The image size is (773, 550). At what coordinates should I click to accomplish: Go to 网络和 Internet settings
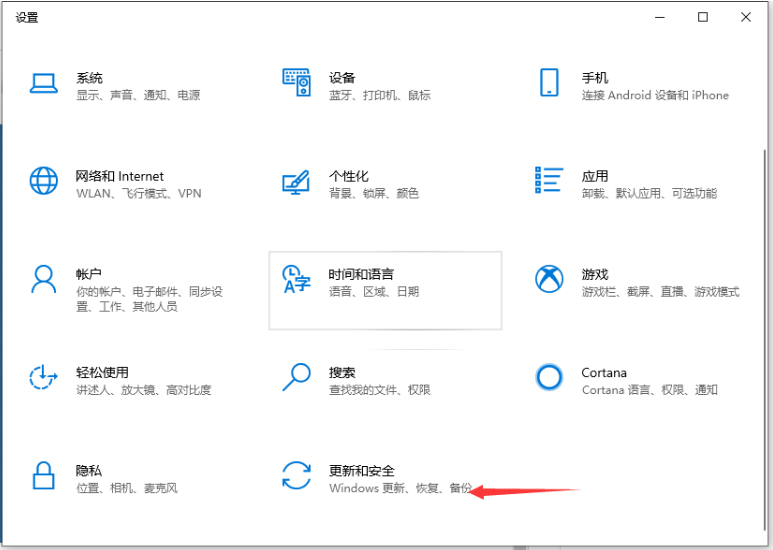coord(120,176)
